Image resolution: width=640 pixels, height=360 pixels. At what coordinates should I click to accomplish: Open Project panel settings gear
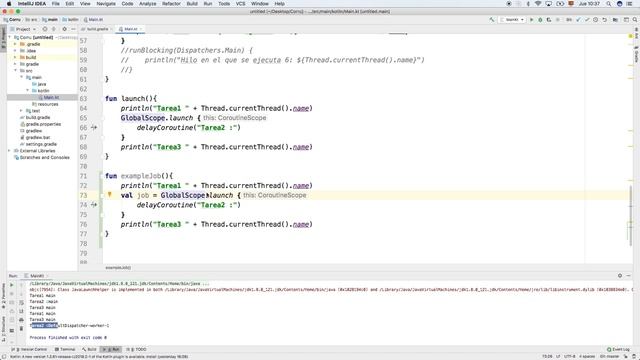pyautogui.click(x=64, y=29)
